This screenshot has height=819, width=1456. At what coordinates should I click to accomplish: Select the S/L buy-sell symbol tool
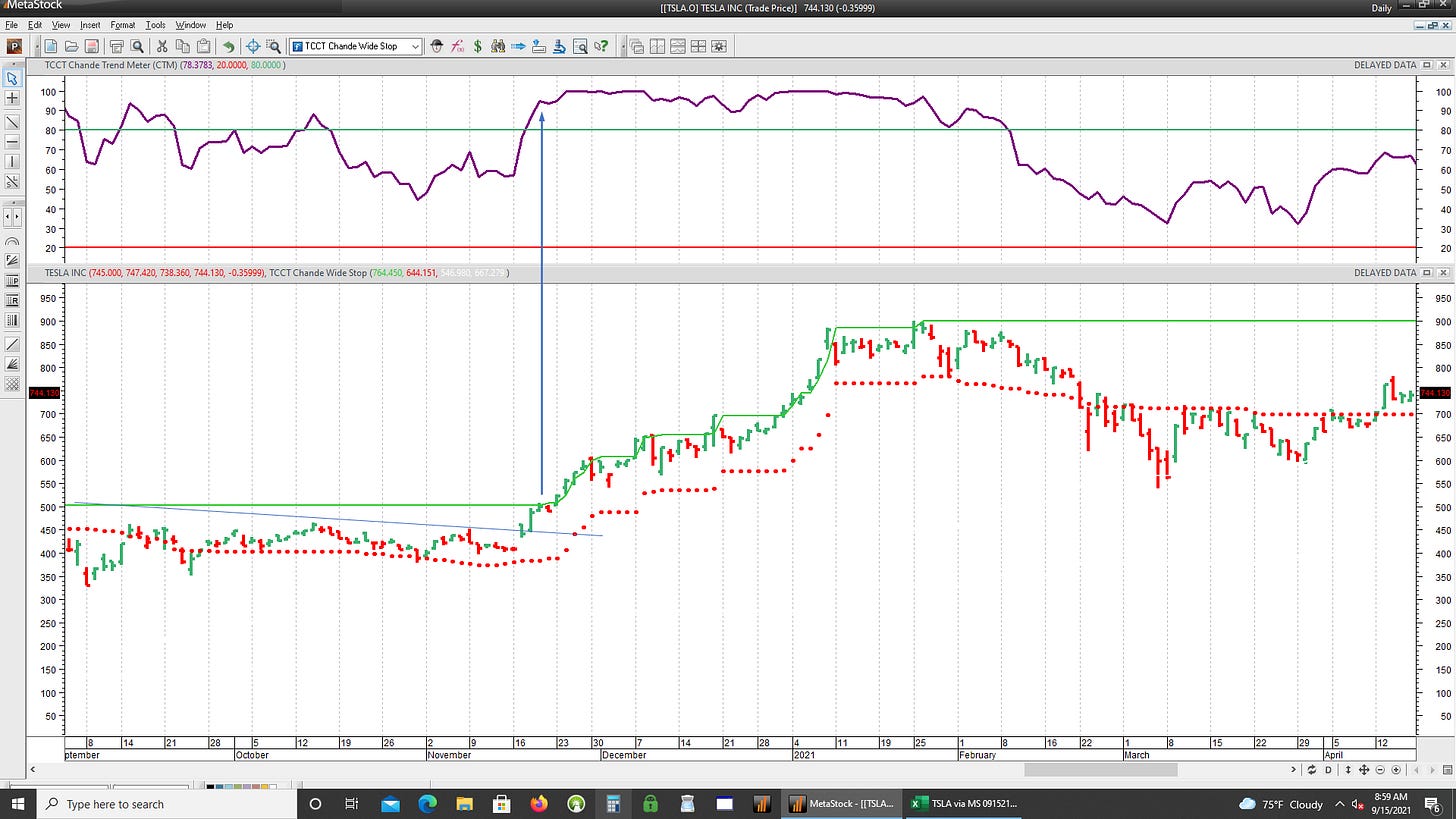12,182
